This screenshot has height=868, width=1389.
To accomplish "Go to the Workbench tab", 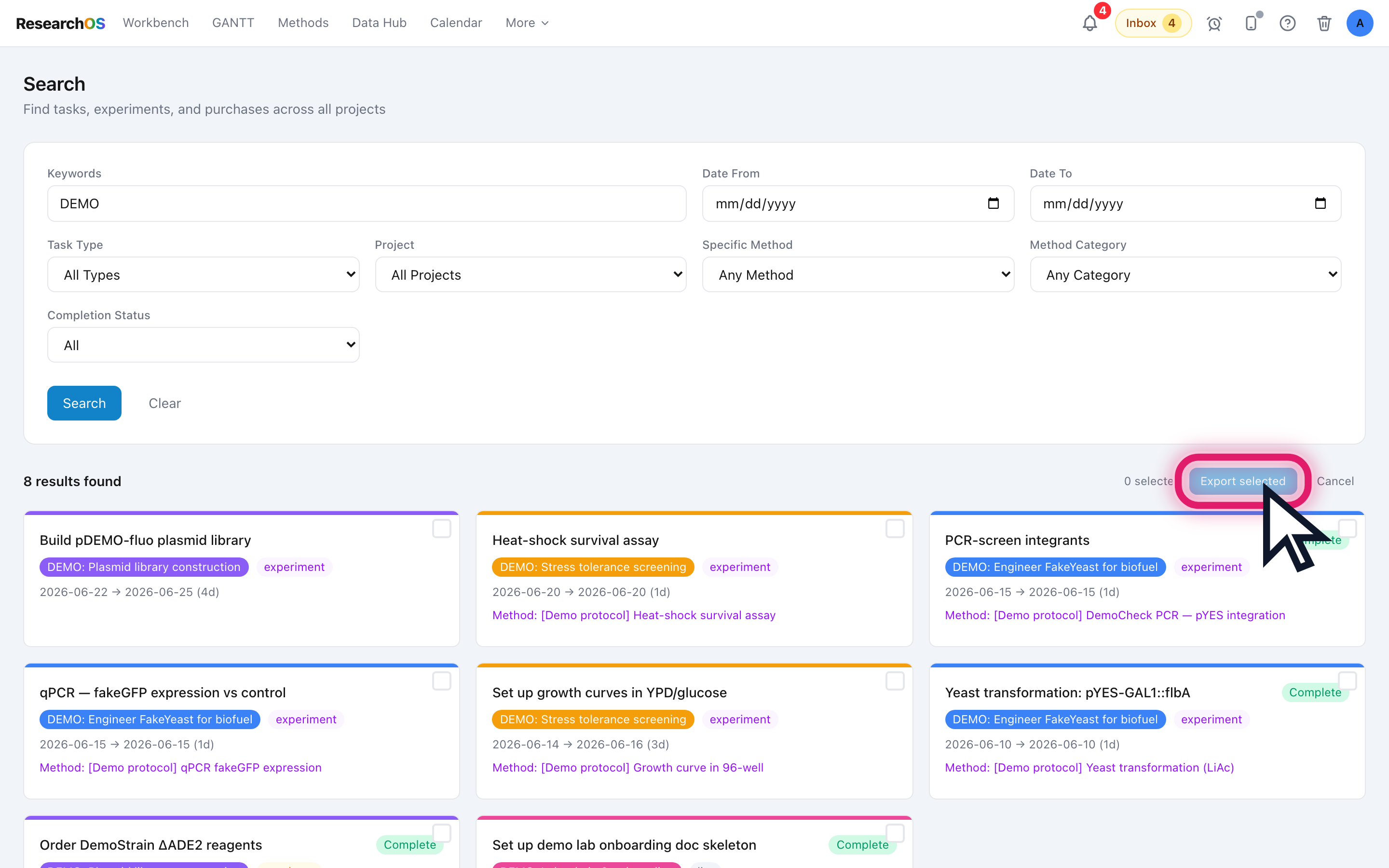I will tap(156, 23).
